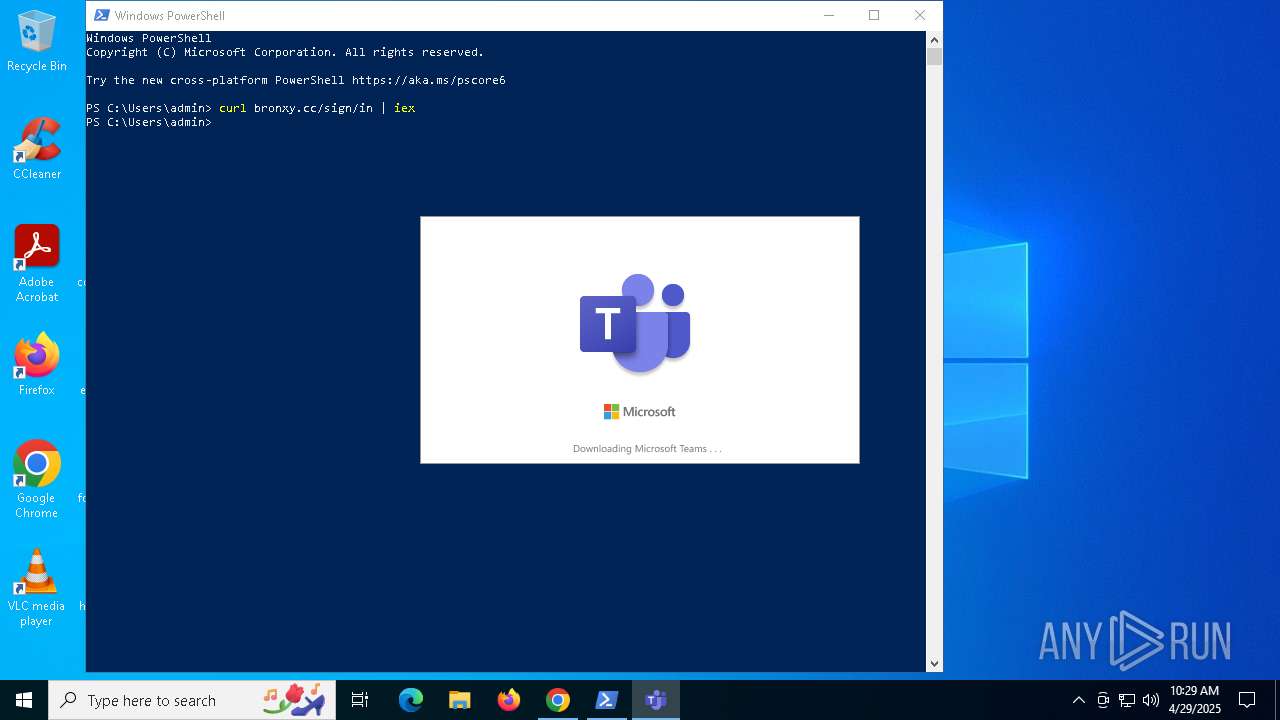
Task: Launch VLC media player from desktop
Action: coord(37,588)
